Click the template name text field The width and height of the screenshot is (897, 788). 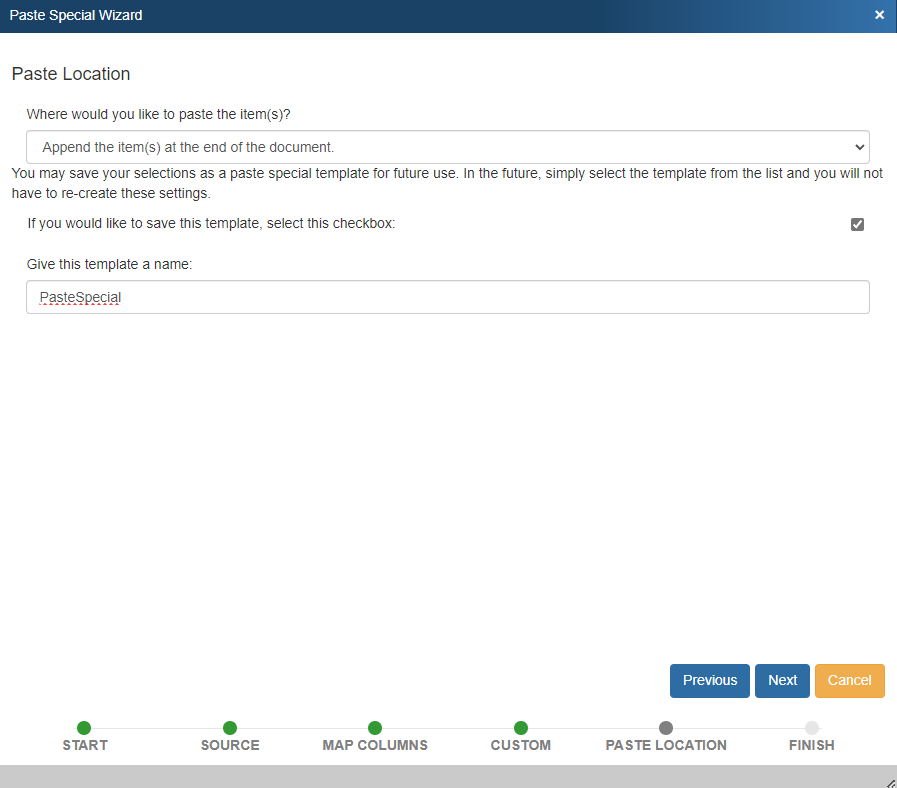point(447,297)
